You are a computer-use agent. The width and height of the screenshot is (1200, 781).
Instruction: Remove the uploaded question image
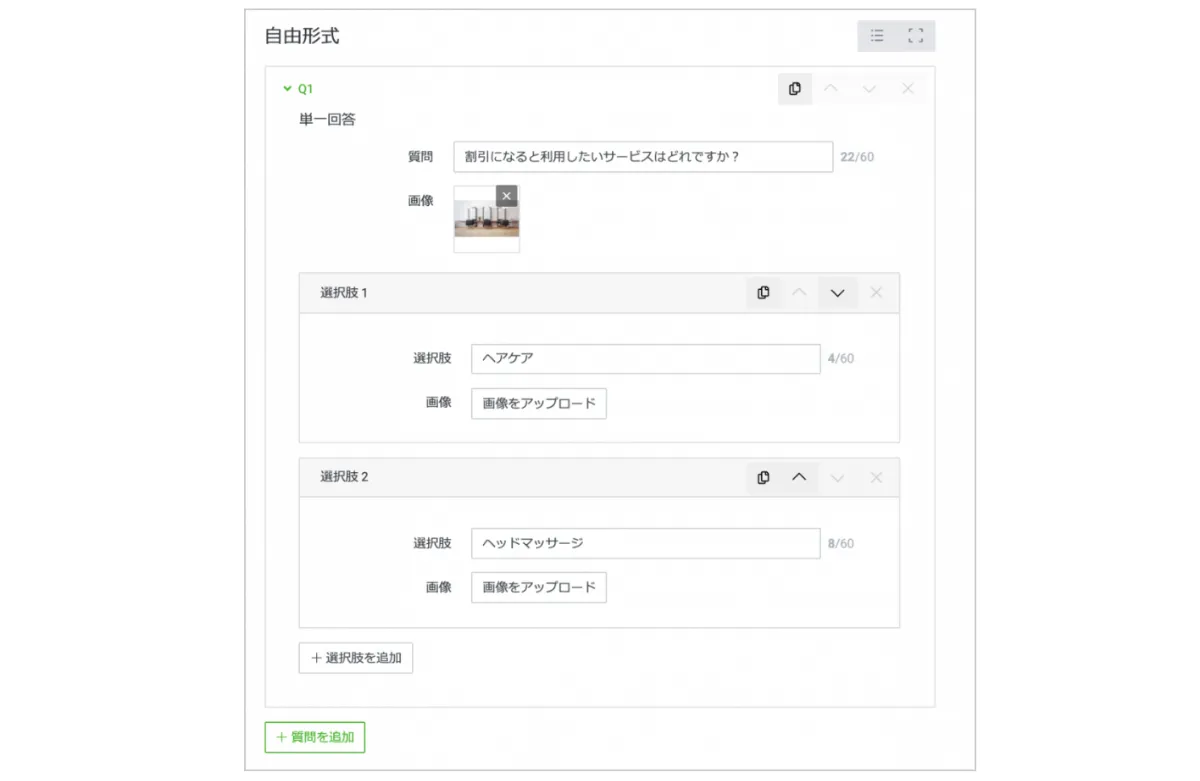tap(507, 196)
